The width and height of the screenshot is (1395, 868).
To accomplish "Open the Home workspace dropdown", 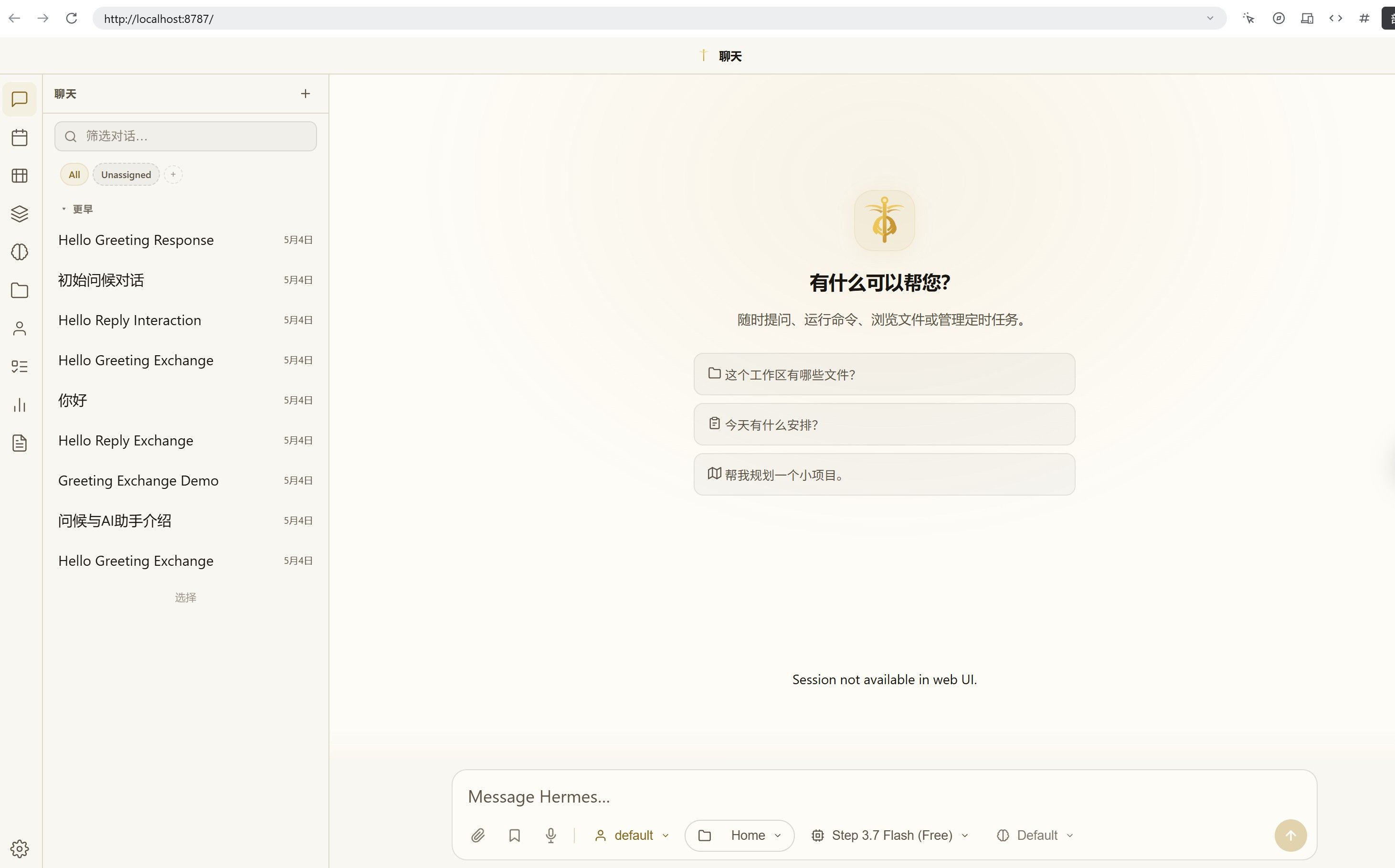I will point(740,835).
